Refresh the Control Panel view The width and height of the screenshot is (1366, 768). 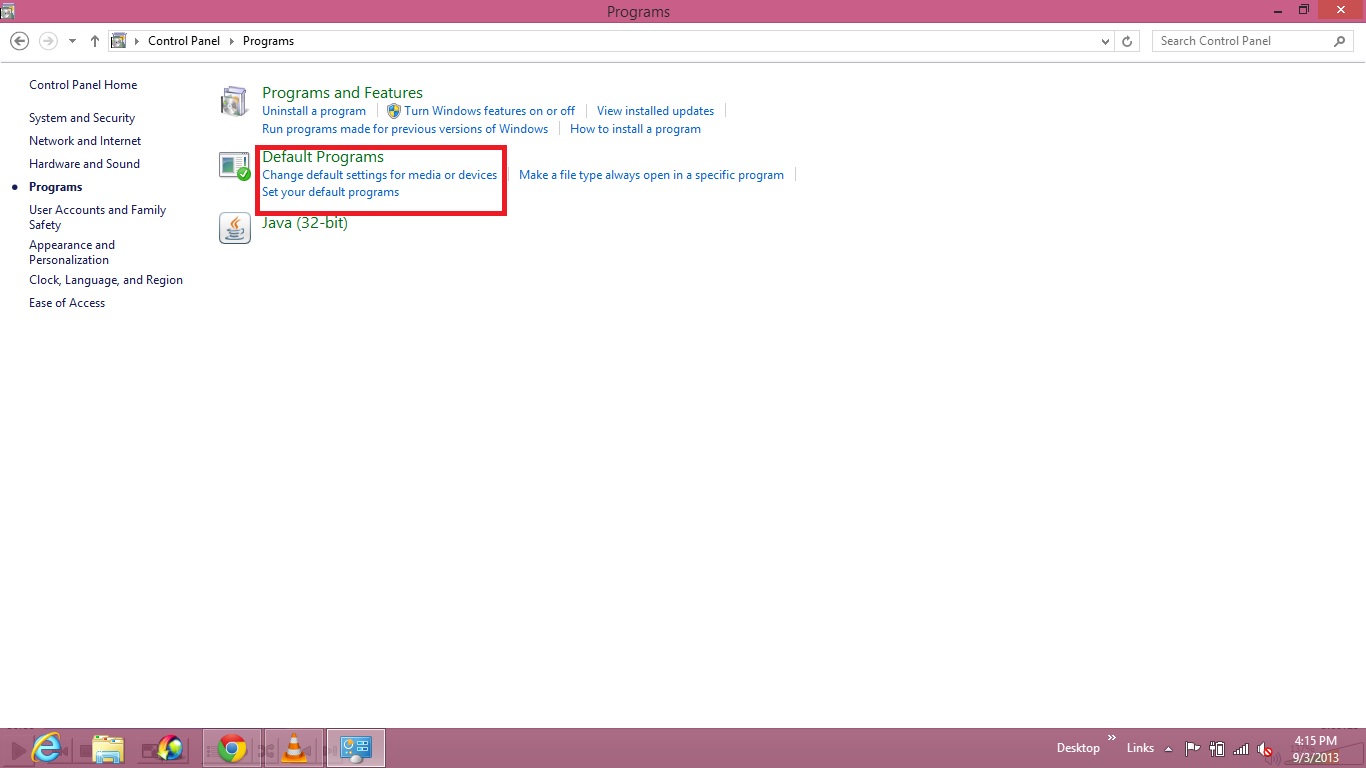[x=1127, y=41]
